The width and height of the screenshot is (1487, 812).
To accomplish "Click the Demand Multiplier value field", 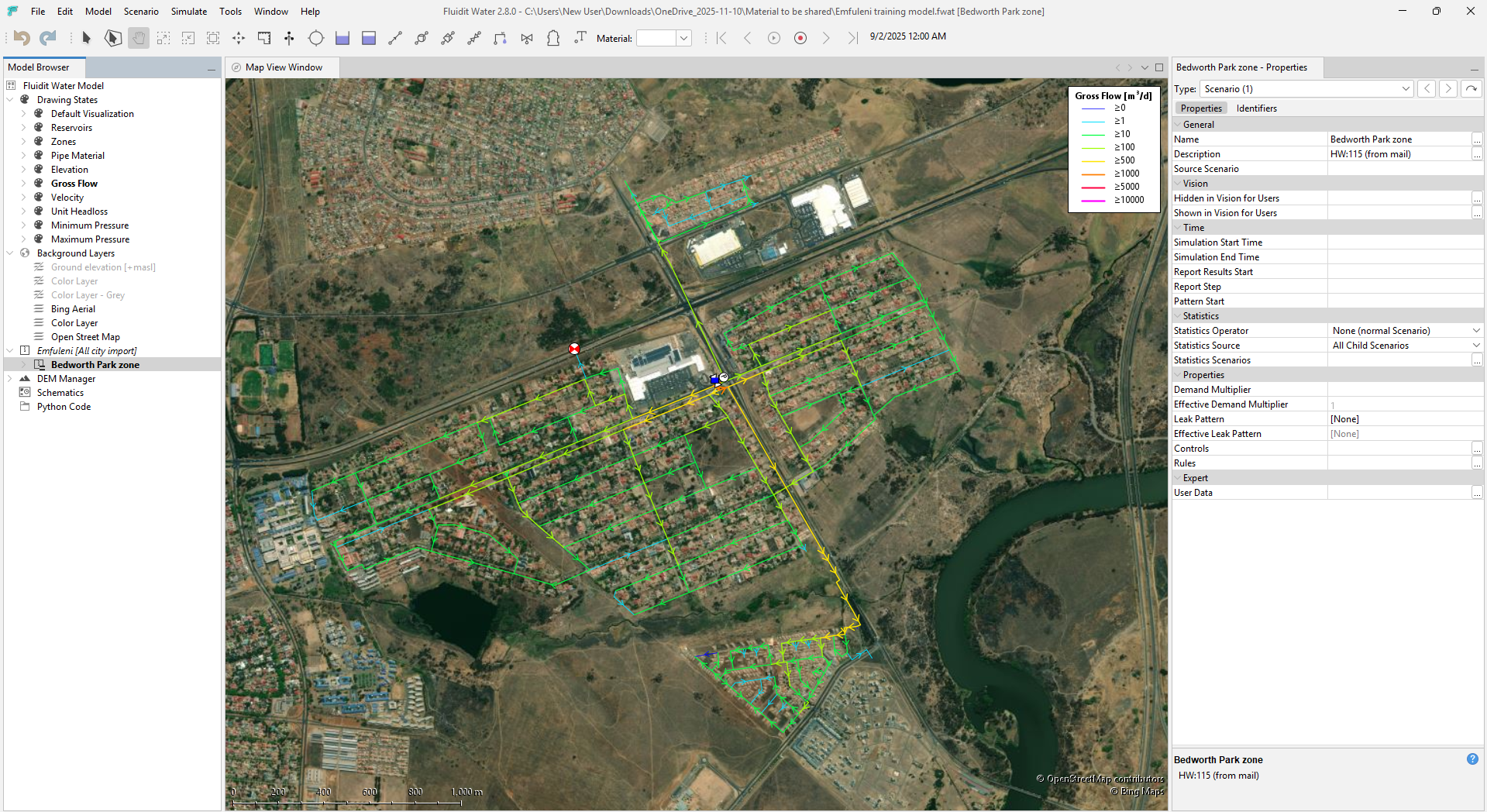I will point(1399,390).
